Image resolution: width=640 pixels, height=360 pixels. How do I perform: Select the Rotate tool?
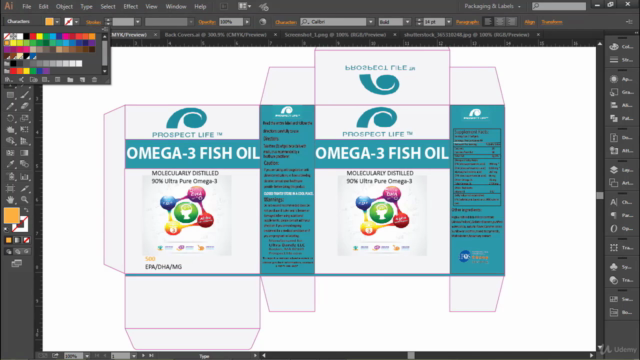click(x=10, y=118)
